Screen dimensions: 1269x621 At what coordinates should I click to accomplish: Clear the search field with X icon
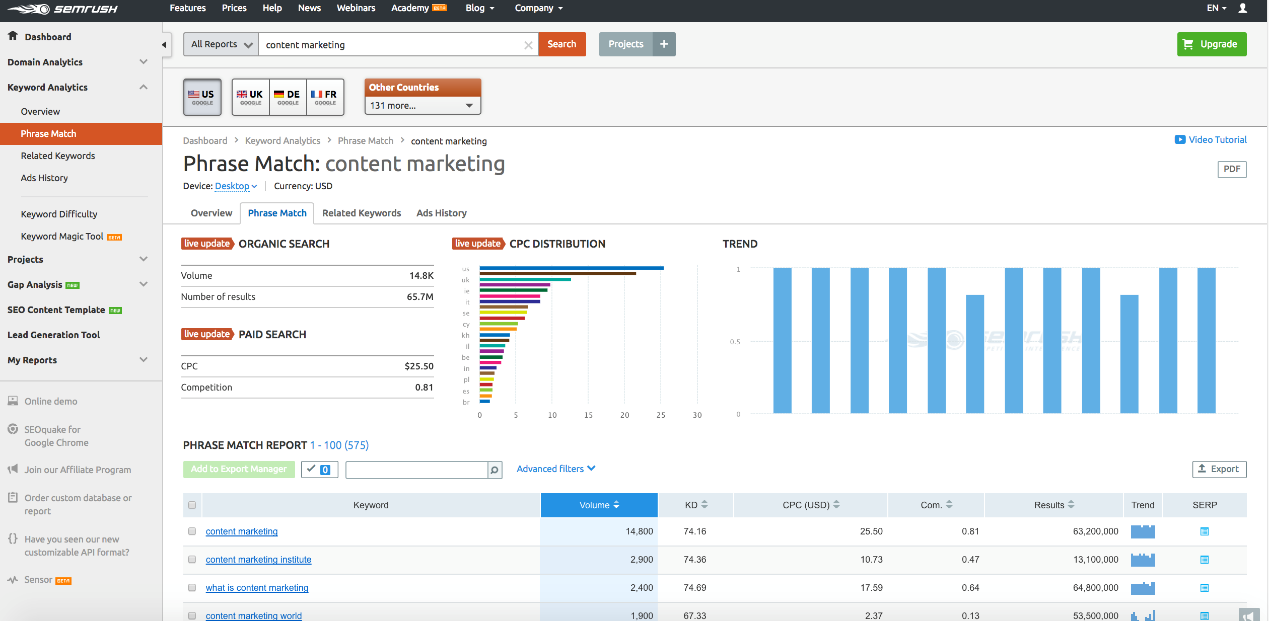pos(528,45)
